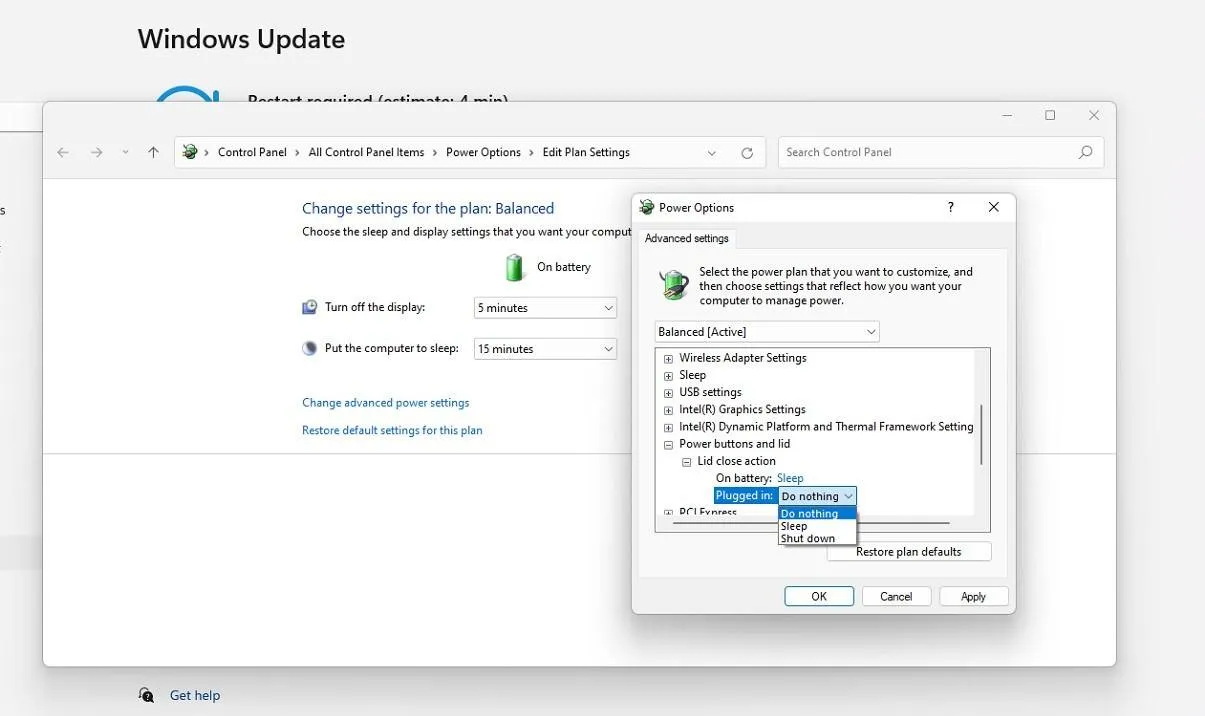Screen dimensions: 1205x716
Task: Click the Control Panel icon in address bar
Action: coord(190,152)
